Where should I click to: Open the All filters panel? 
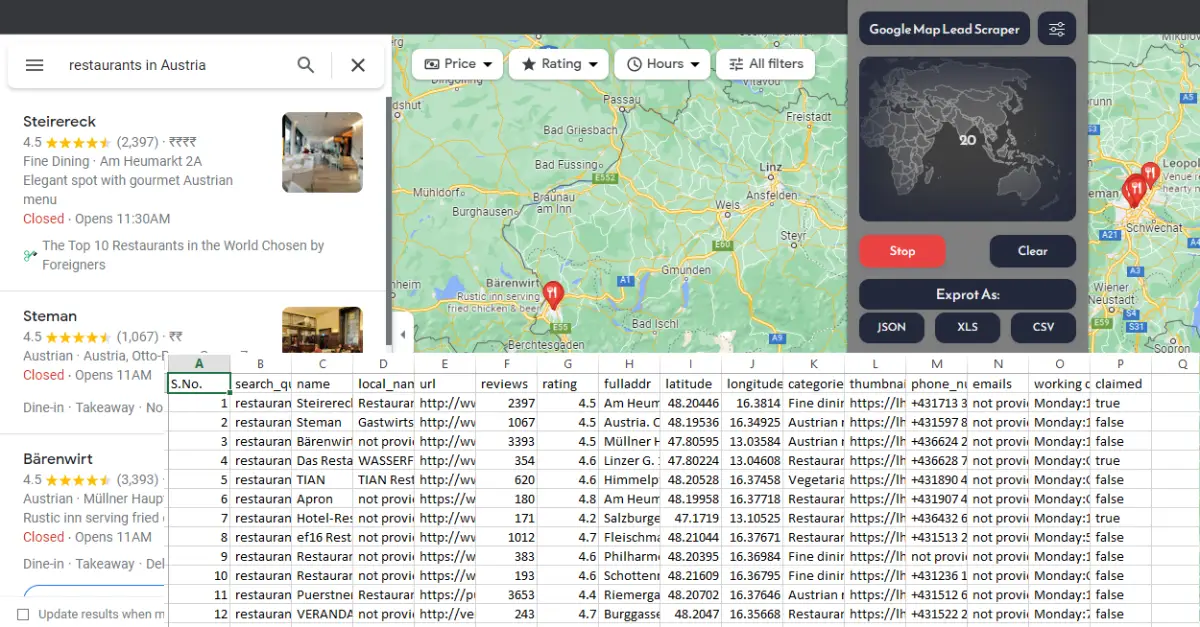point(765,63)
